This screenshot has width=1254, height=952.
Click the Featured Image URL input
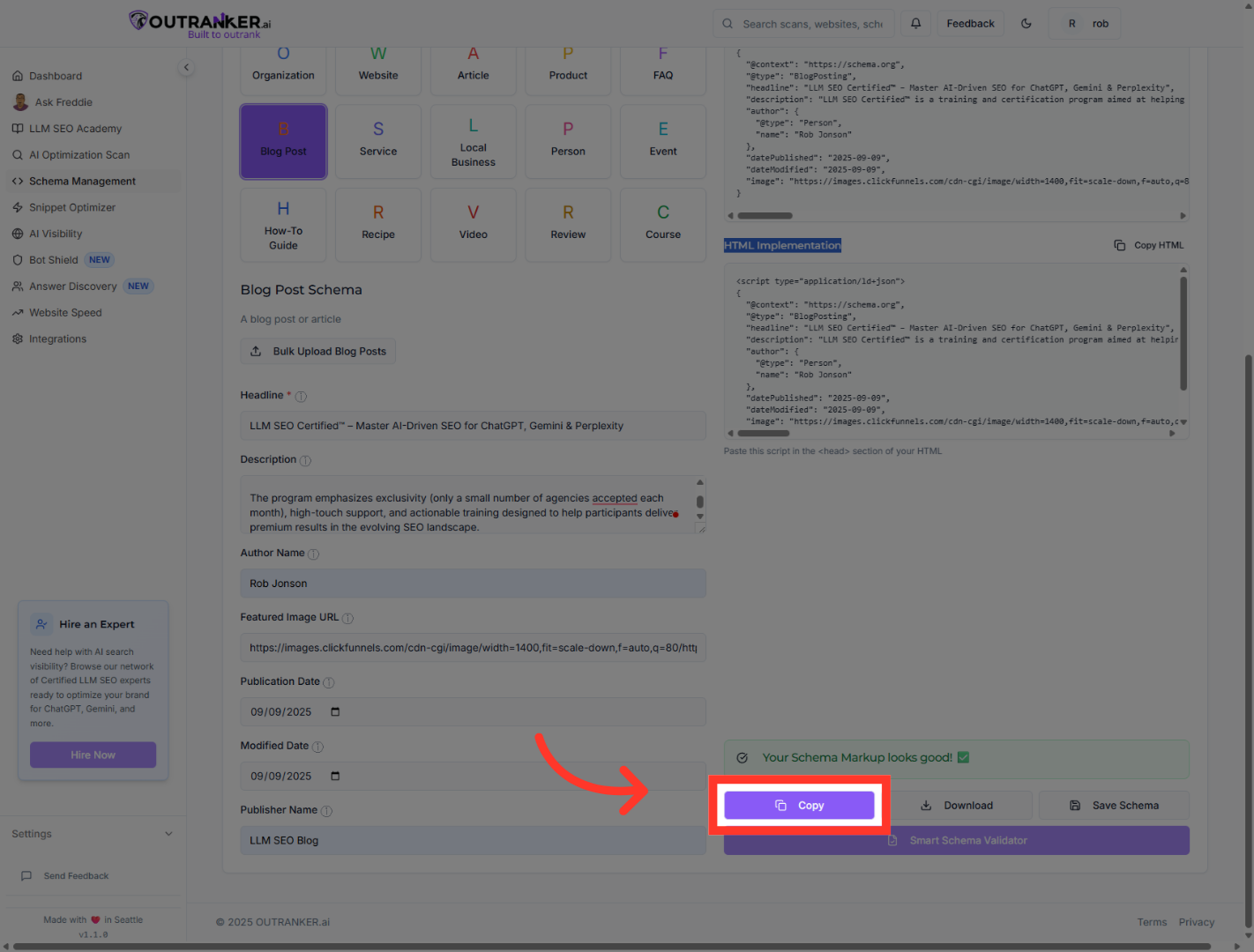pos(473,648)
